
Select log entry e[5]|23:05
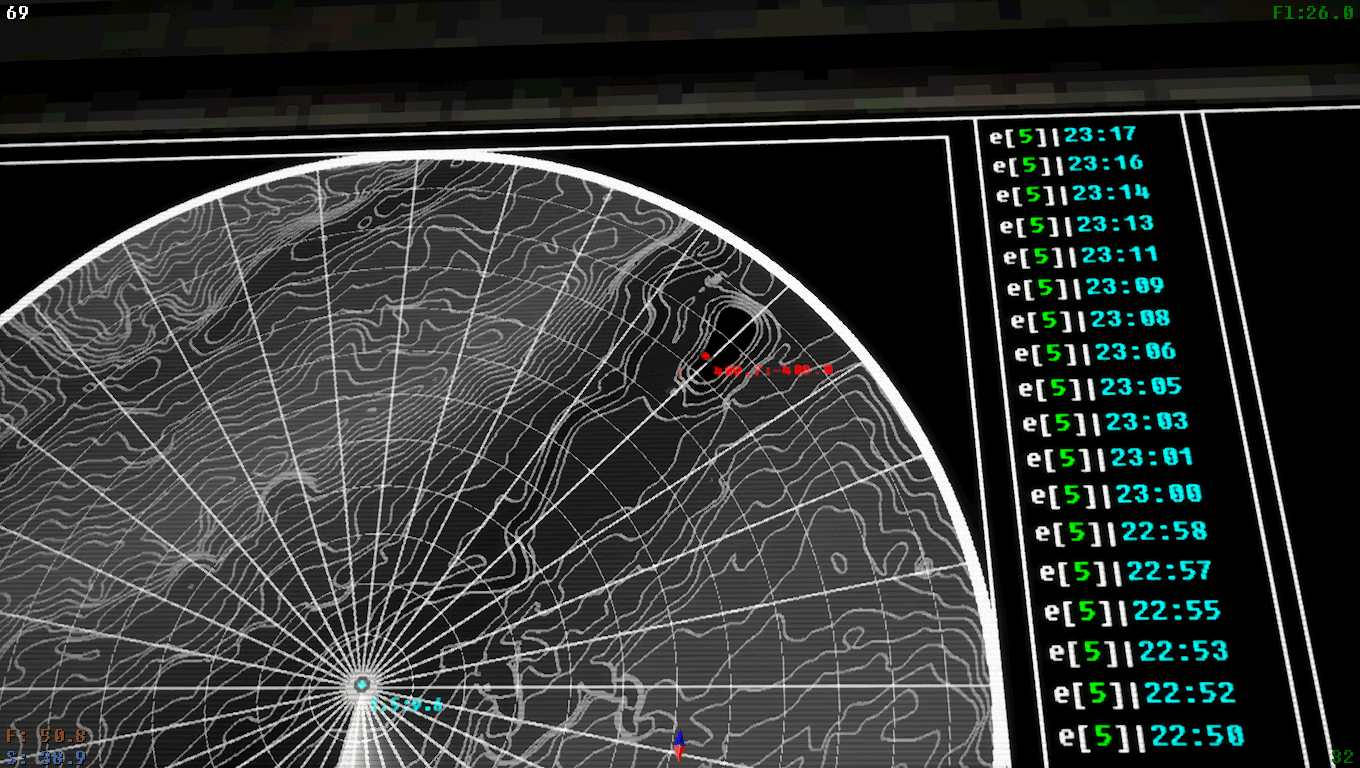(x=1100, y=387)
